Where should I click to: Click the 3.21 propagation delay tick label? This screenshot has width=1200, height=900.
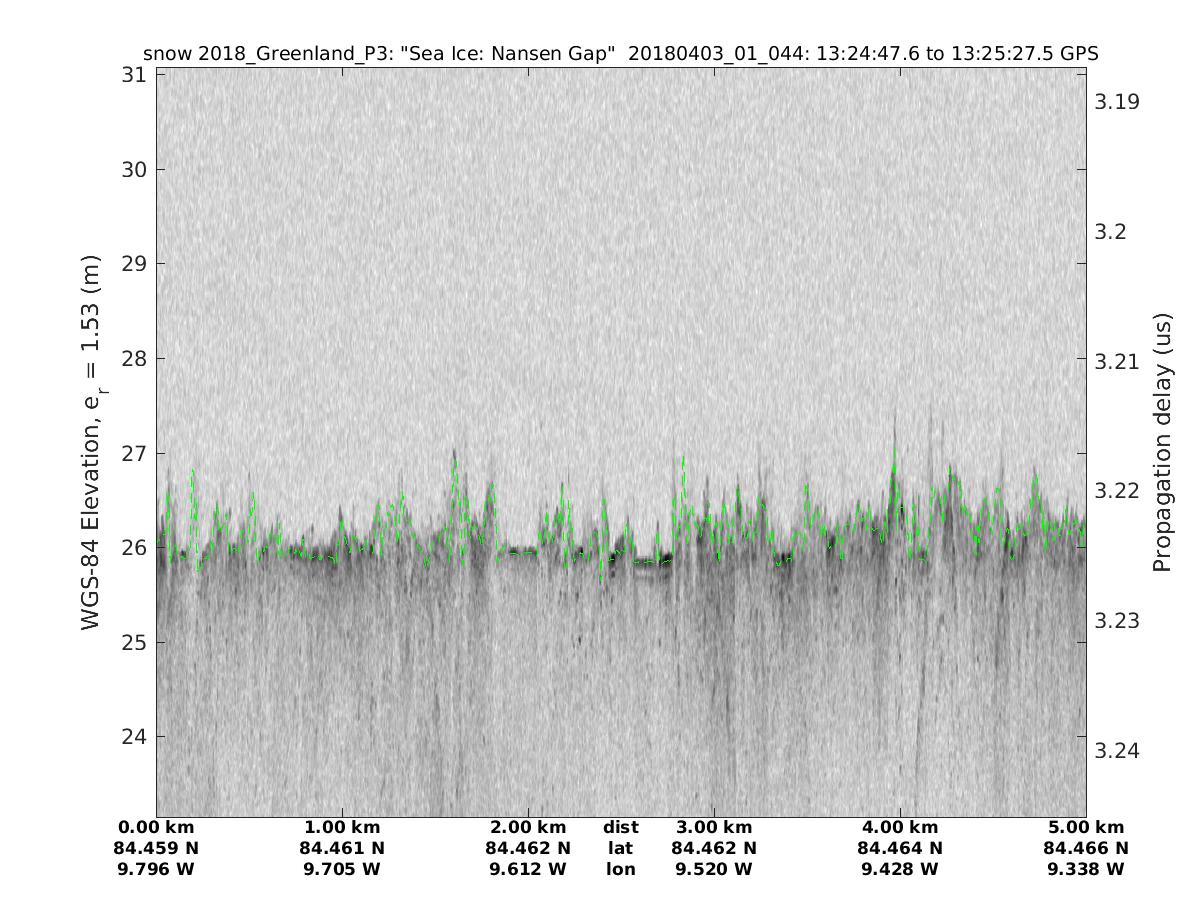click(x=1117, y=361)
